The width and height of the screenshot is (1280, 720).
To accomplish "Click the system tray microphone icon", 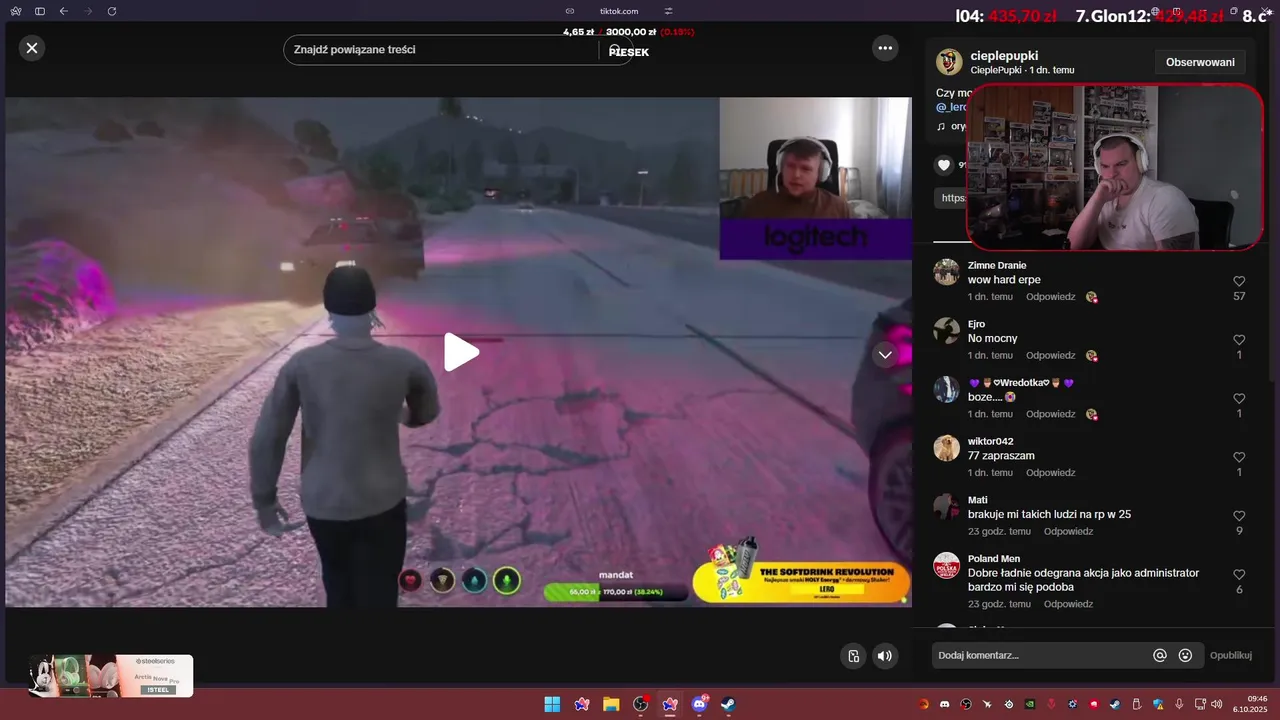I will [x=1180, y=704].
